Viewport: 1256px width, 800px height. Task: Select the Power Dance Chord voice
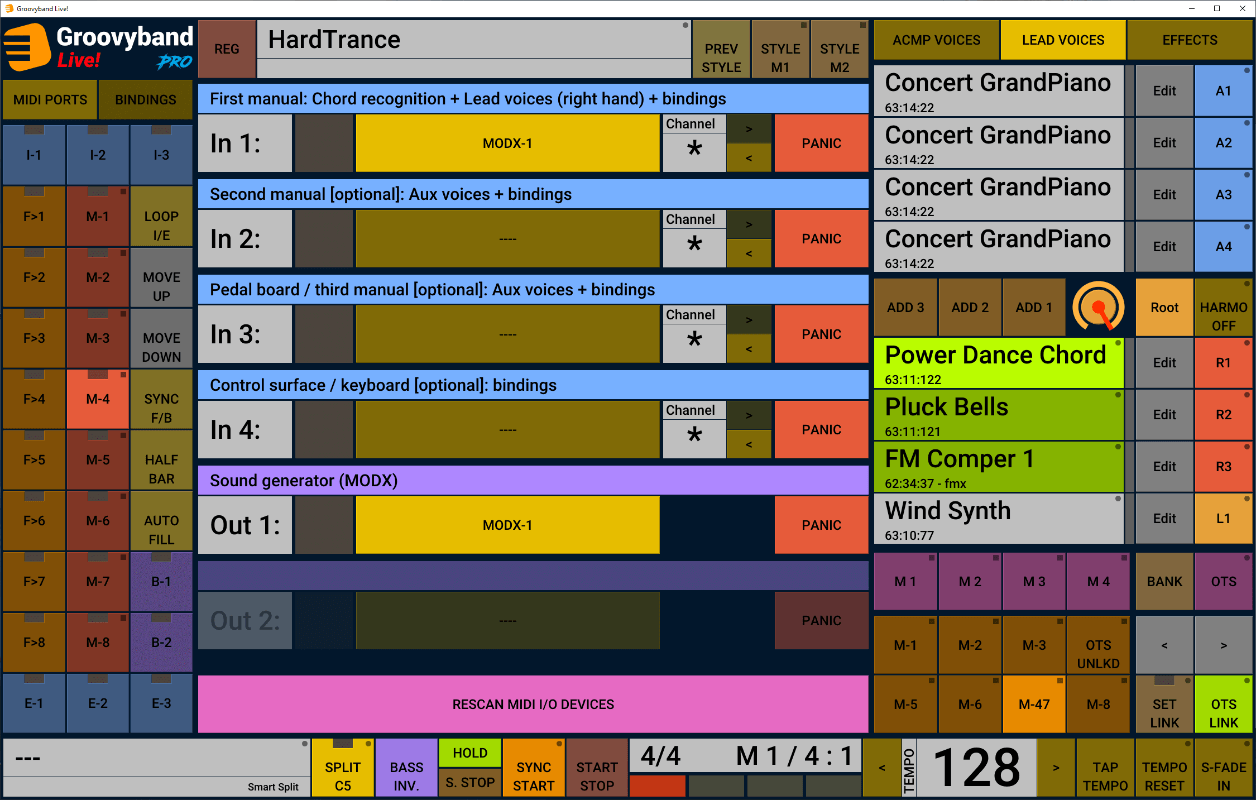[x=998, y=363]
